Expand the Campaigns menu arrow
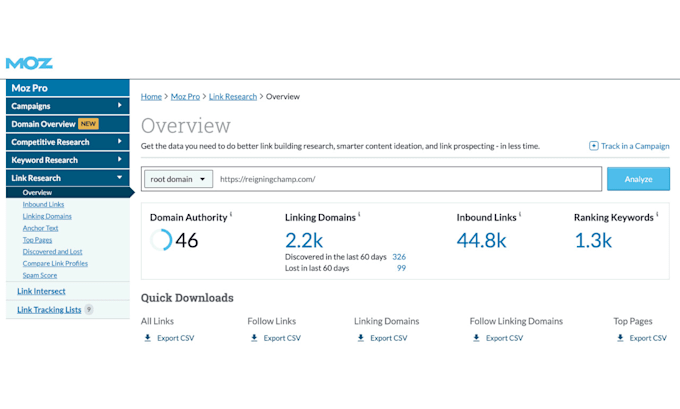680x409 pixels. point(119,105)
